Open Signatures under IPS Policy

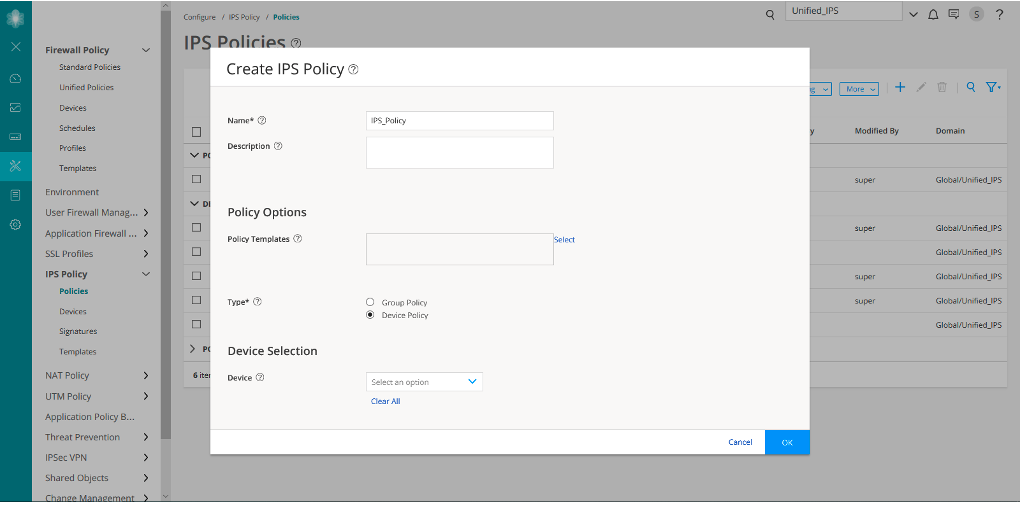click(78, 331)
